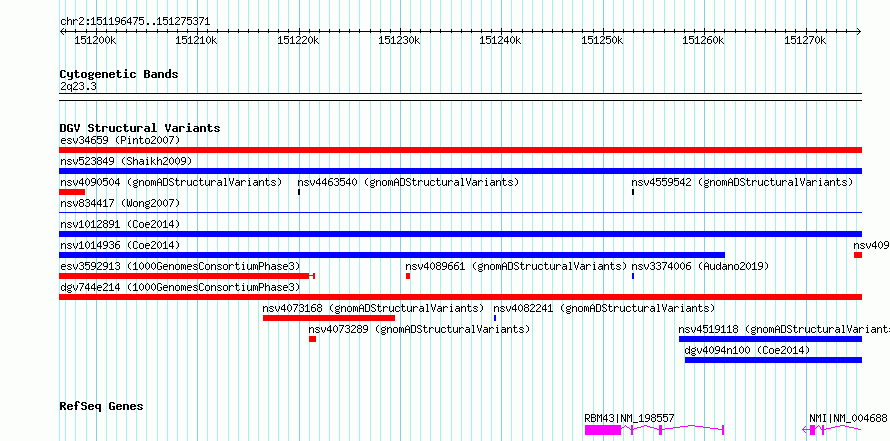
Task: Open nsv4082241 gnomAD variant label
Action: point(604,308)
